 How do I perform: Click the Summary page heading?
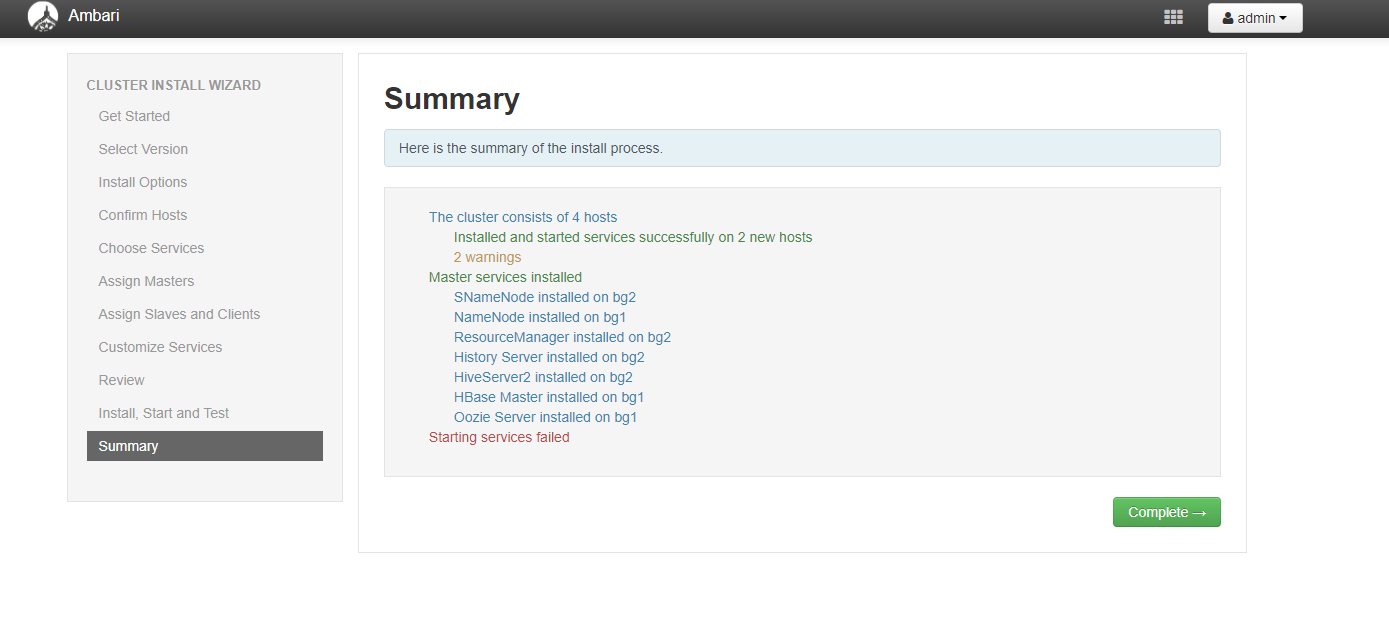[452, 99]
